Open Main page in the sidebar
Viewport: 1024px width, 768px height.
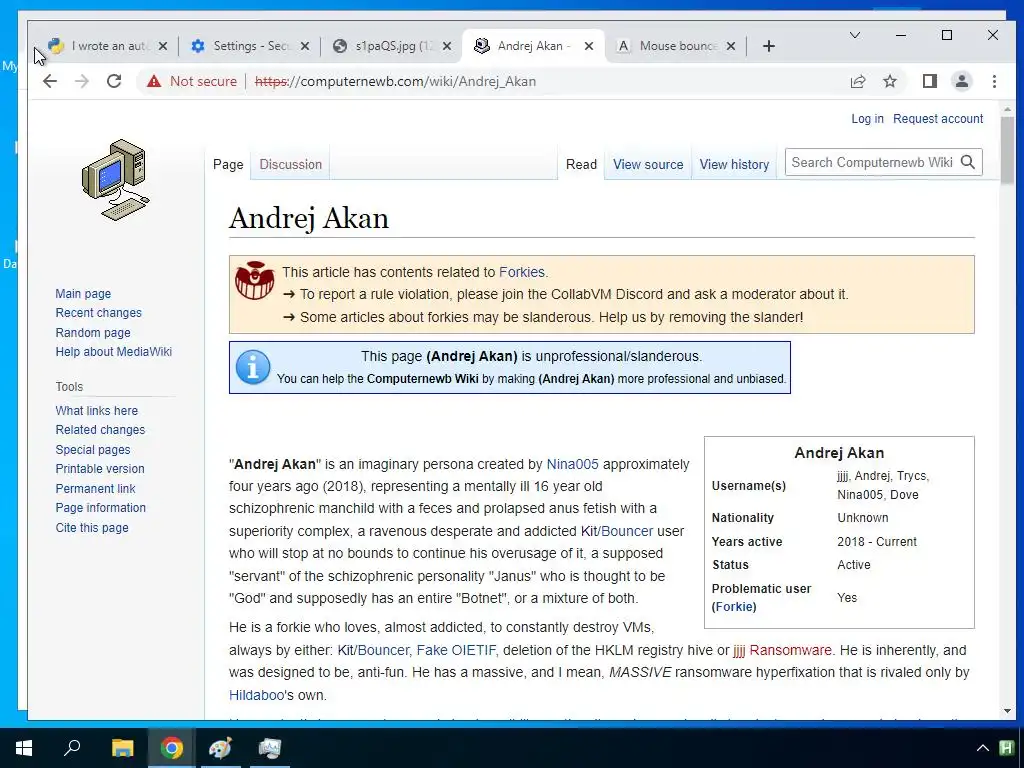click(83, 294)
